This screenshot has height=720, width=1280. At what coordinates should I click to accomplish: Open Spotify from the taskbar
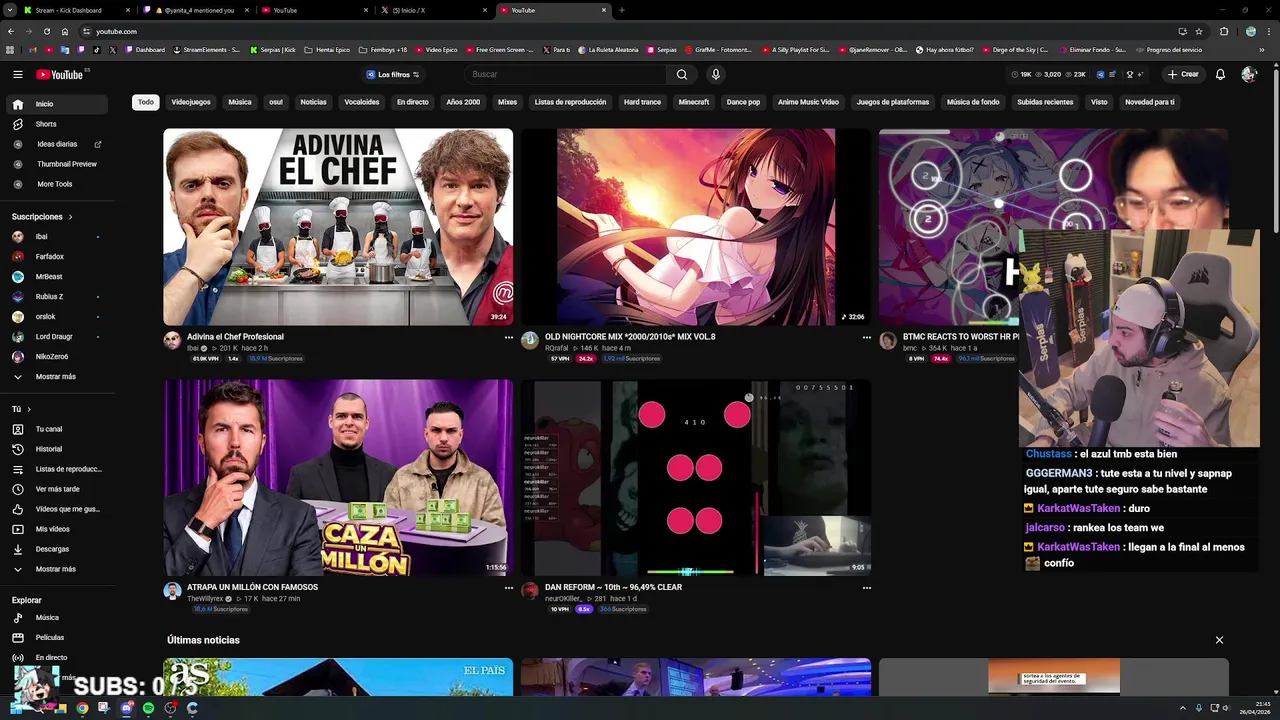[x=148, y=708]
